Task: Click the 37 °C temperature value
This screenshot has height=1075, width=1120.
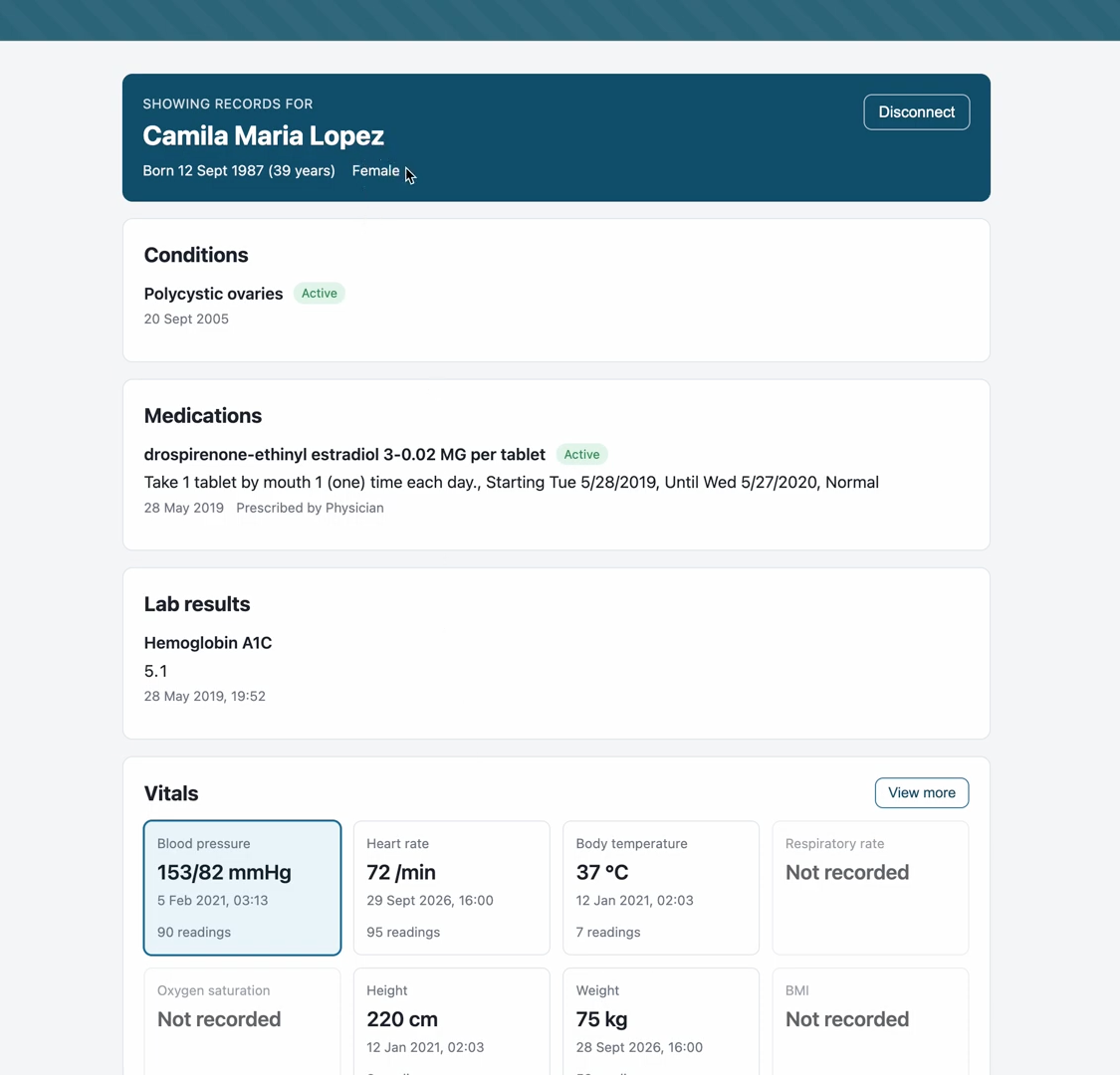Action: coord(602,872)
